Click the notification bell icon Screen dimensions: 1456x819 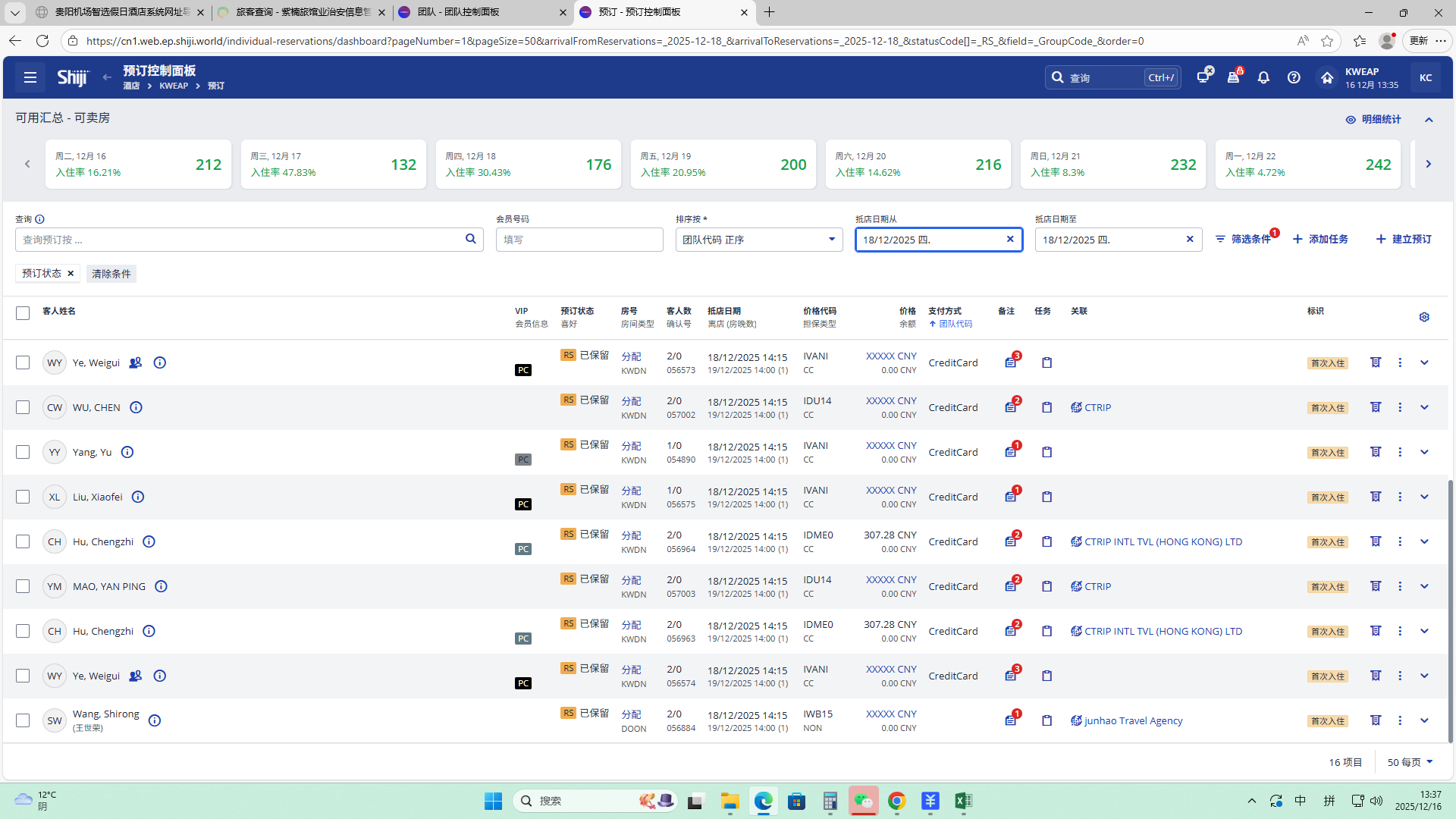(1263, 77)
